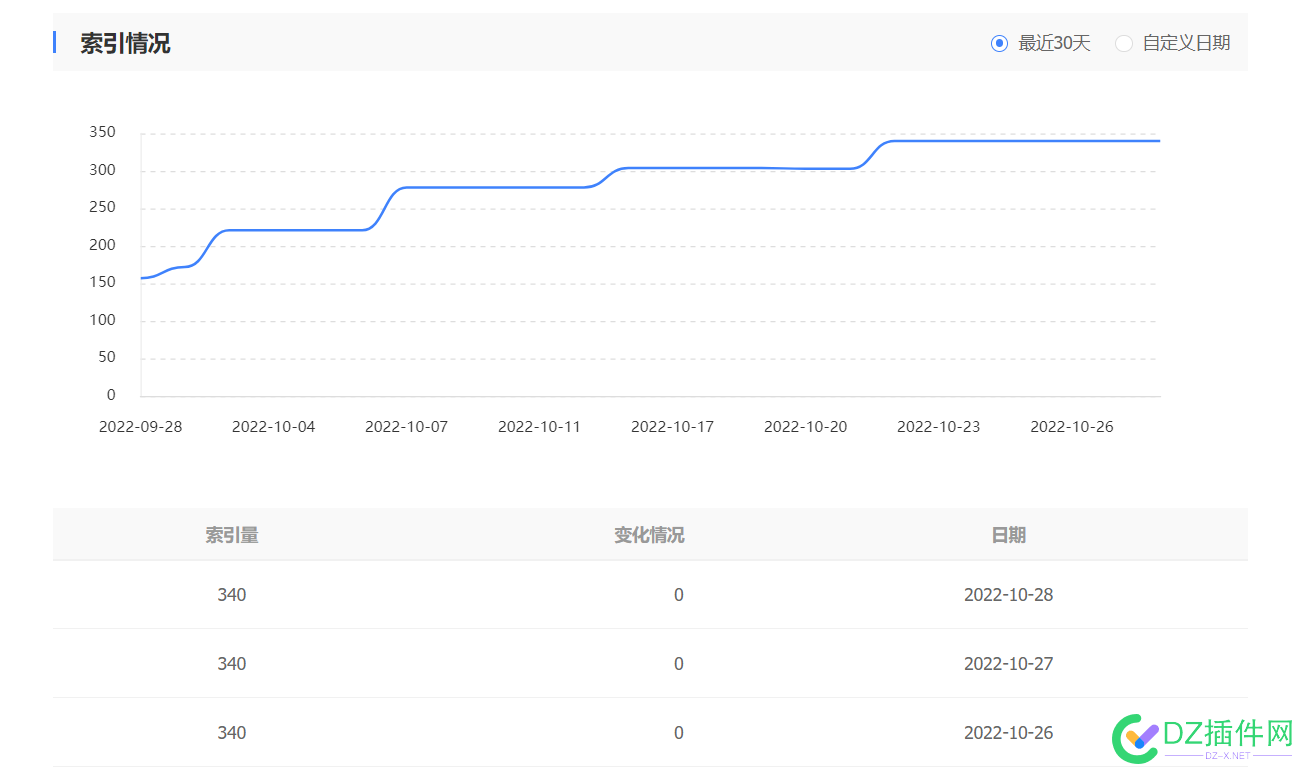
Task: Click chart axis label 2022-10-20
Action: [x=805, y=427]
